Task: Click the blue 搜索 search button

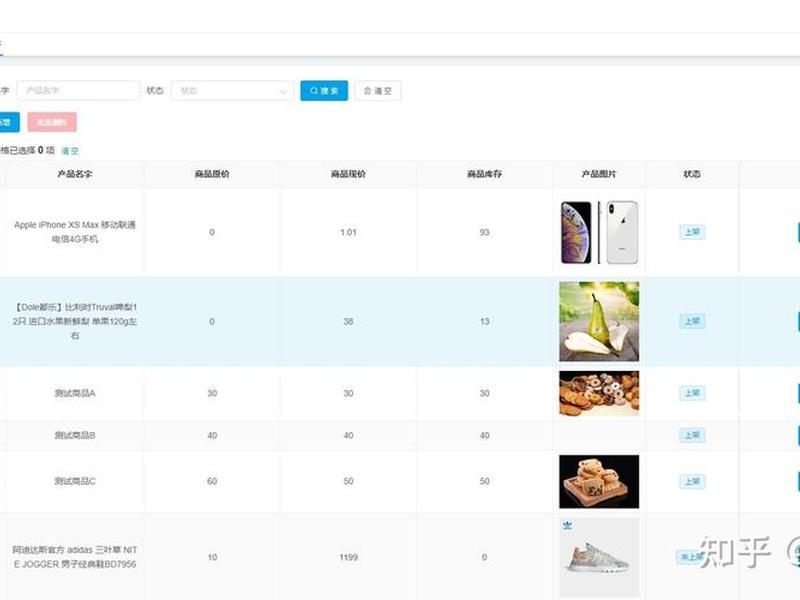Action: tap(324, 91)
